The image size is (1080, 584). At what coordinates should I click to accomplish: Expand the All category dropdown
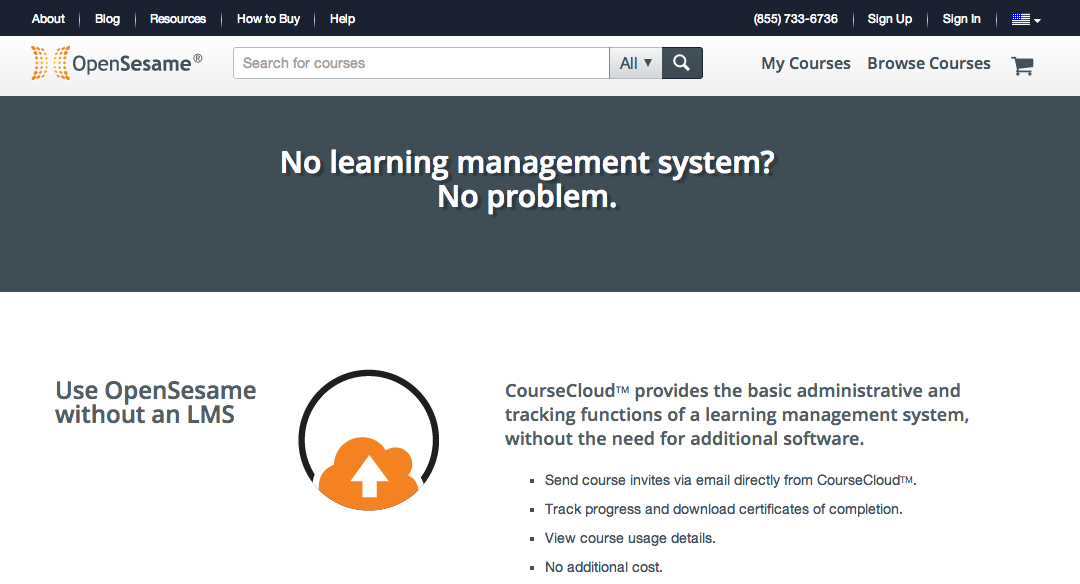635,63
